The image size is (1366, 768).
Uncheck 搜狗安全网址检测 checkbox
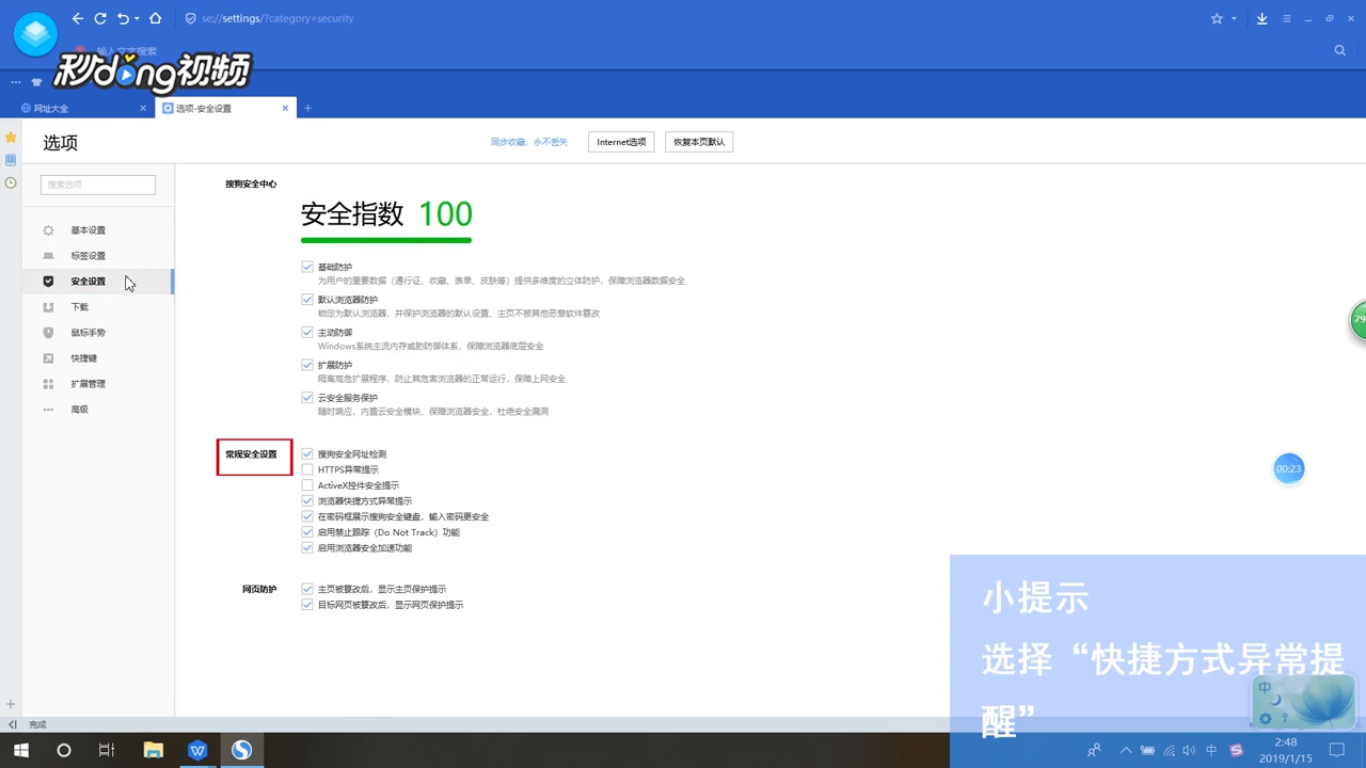click(307, 454)
